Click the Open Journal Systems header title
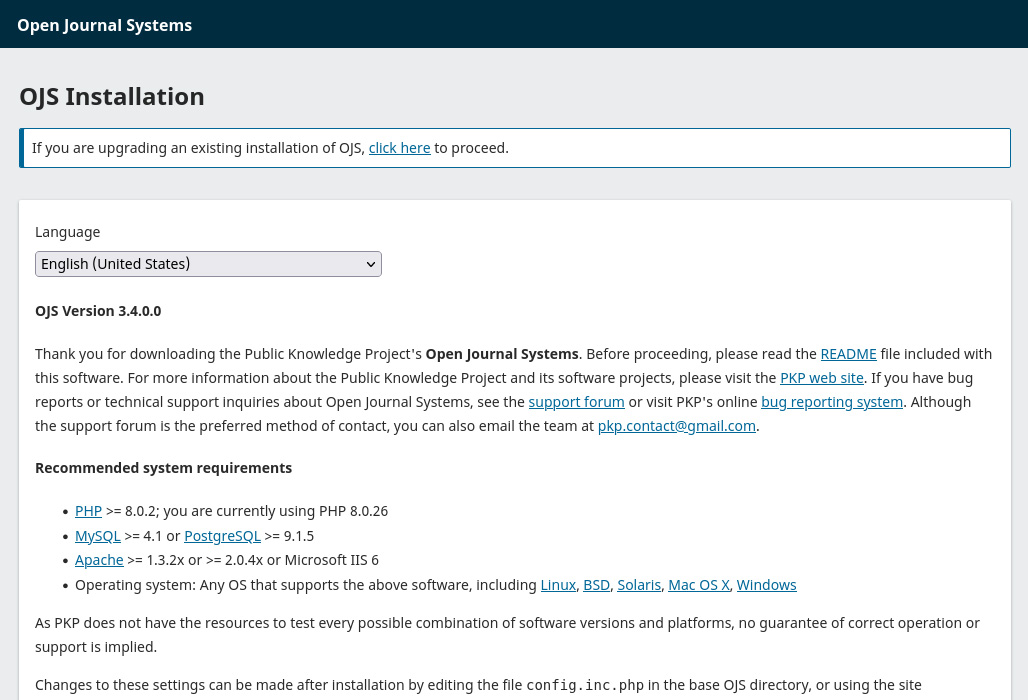 point(104,25)
